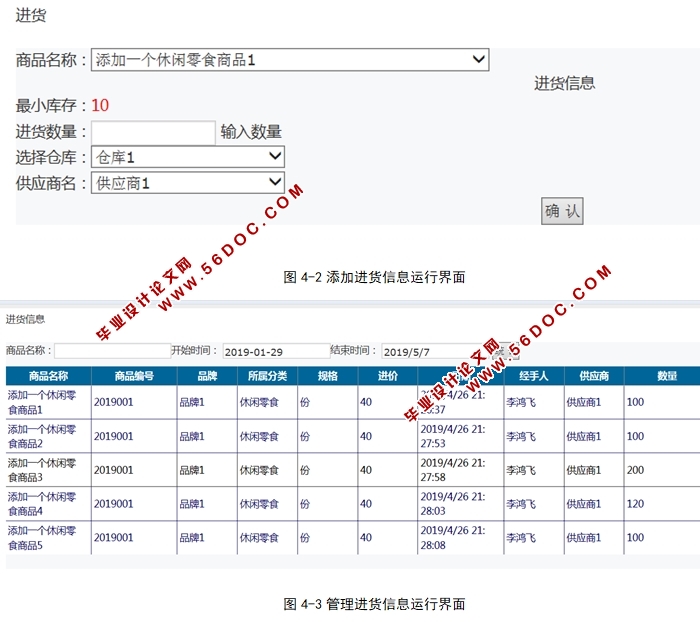Click the 结束时间 field 2019/5/7
This screenshot has width=700, height=622.
click(x=435, y=351)
